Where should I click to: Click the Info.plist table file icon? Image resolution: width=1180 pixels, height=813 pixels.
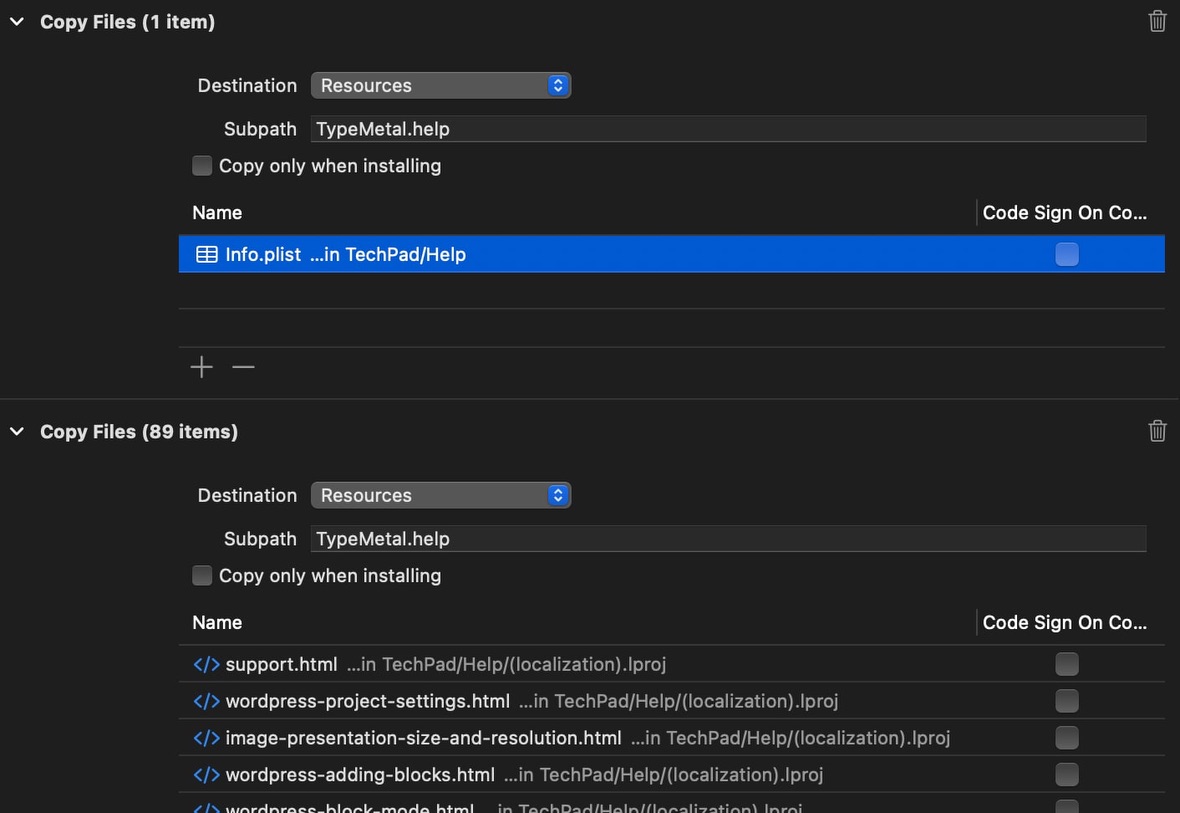[207, 254]
